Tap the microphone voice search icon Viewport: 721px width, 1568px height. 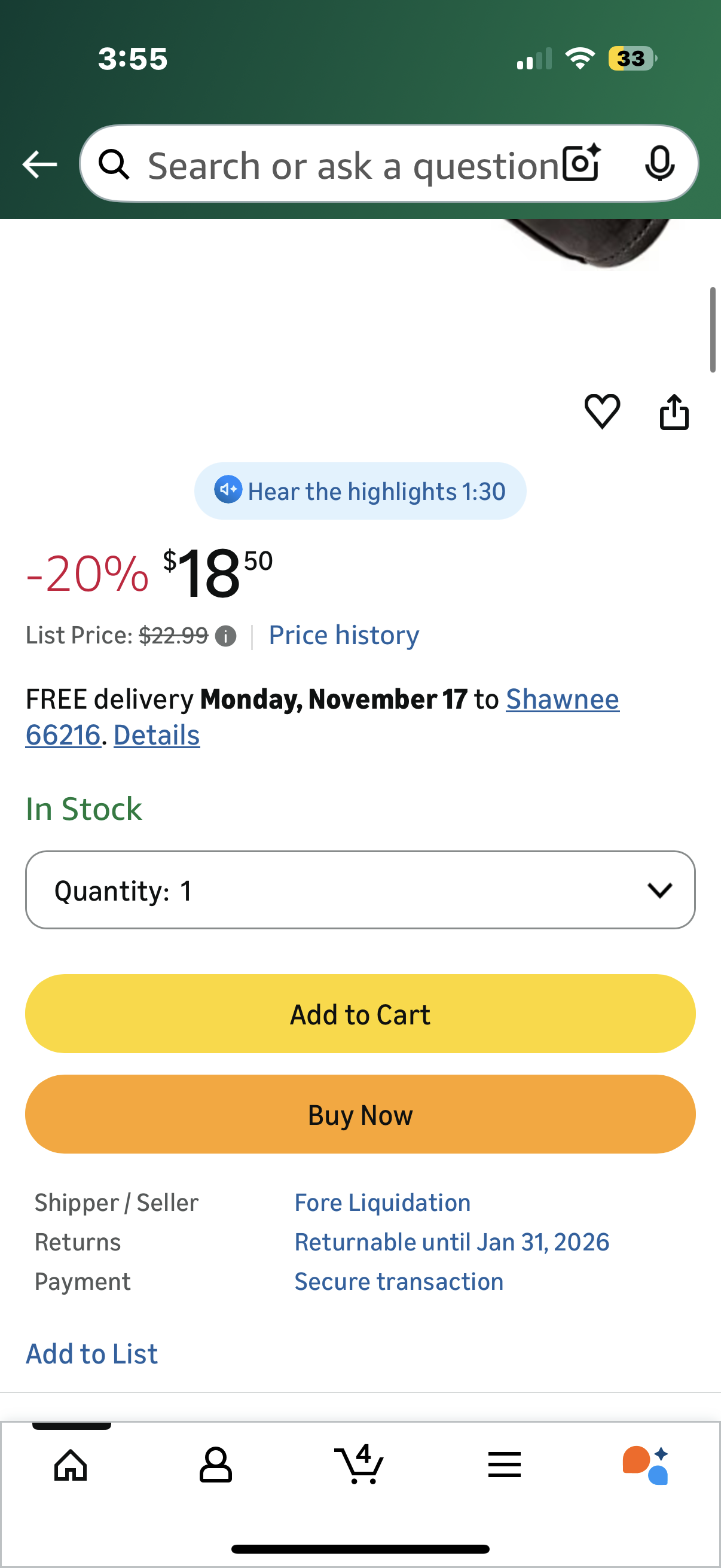click(x=659, y=163)
